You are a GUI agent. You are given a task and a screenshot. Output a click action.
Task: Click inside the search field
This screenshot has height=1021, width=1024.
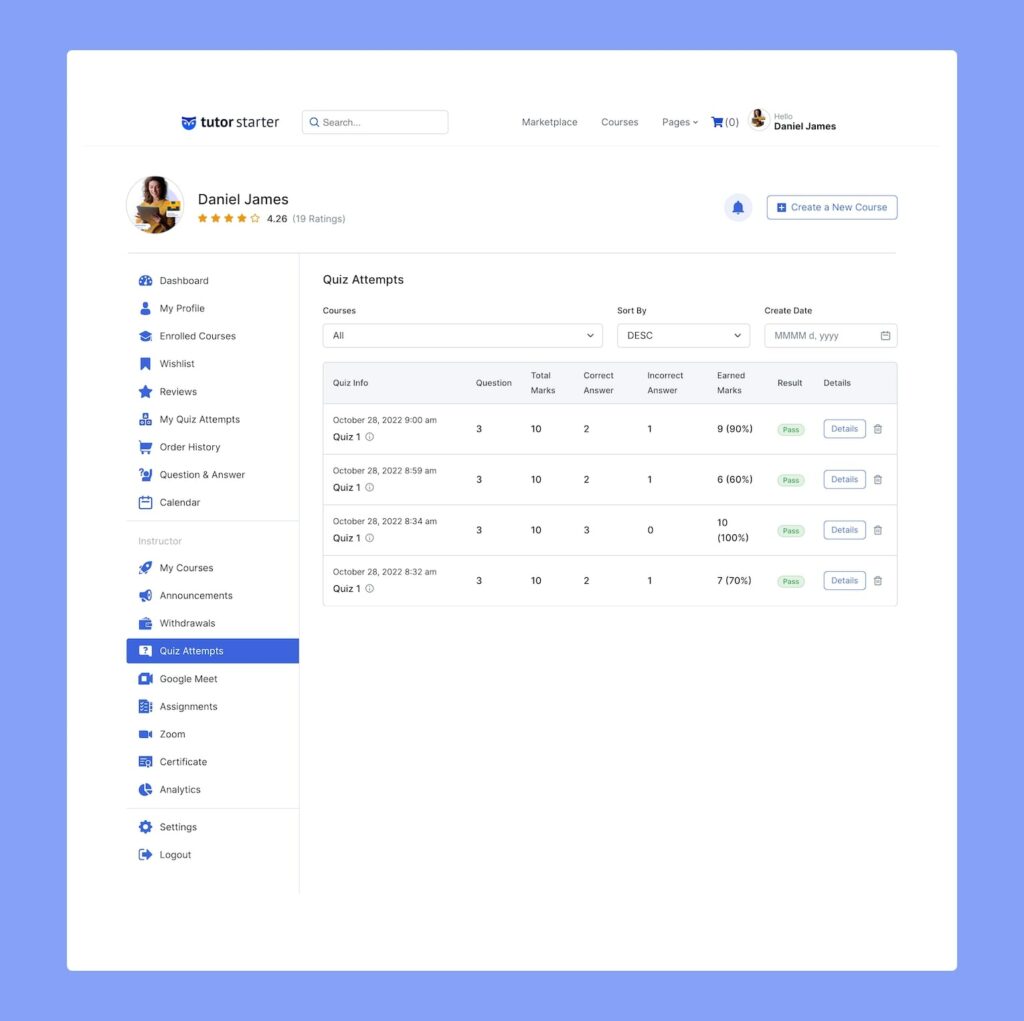point(375,121)
